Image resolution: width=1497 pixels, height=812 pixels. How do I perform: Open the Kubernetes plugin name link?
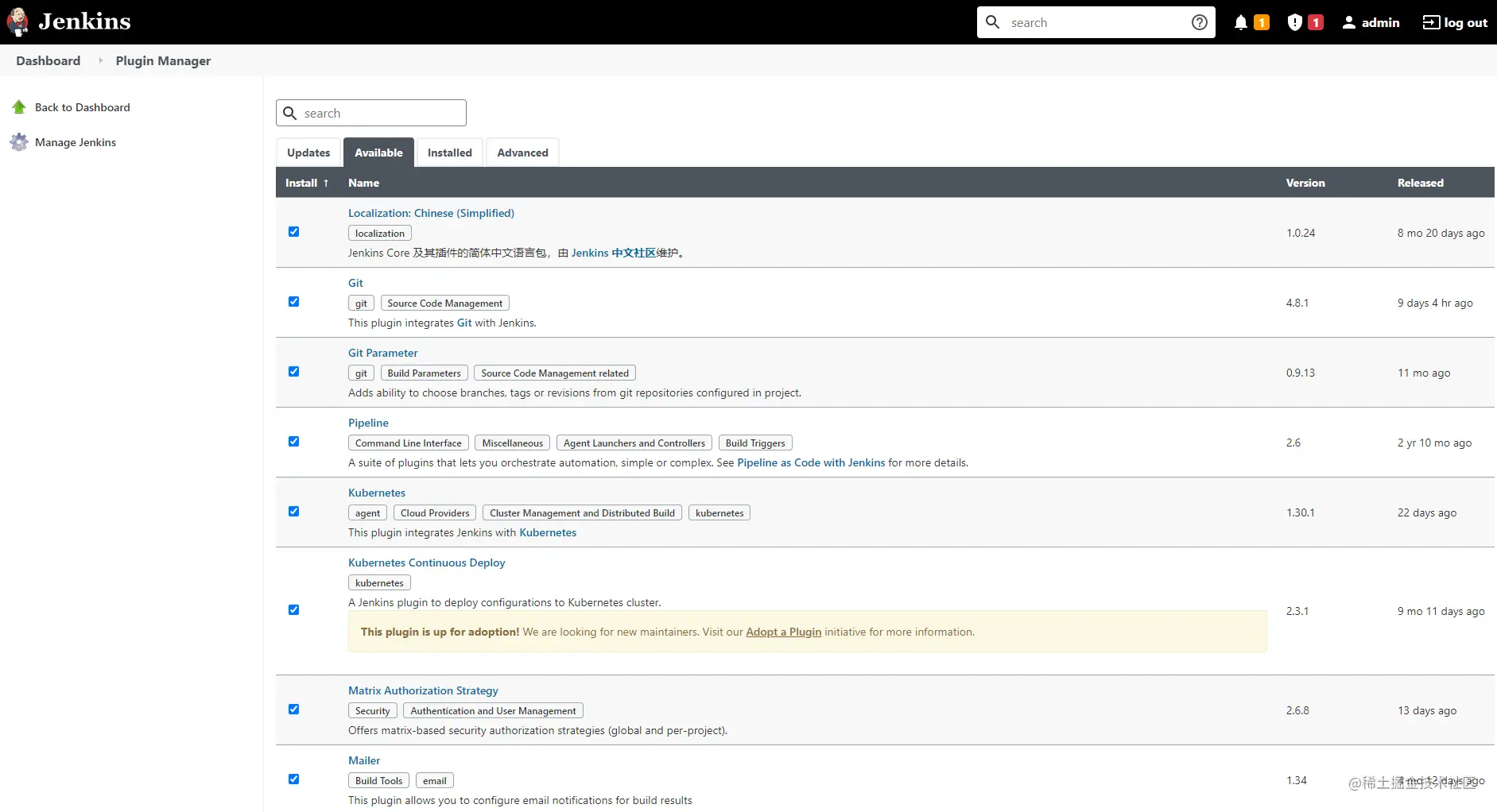tap(377, 493)
